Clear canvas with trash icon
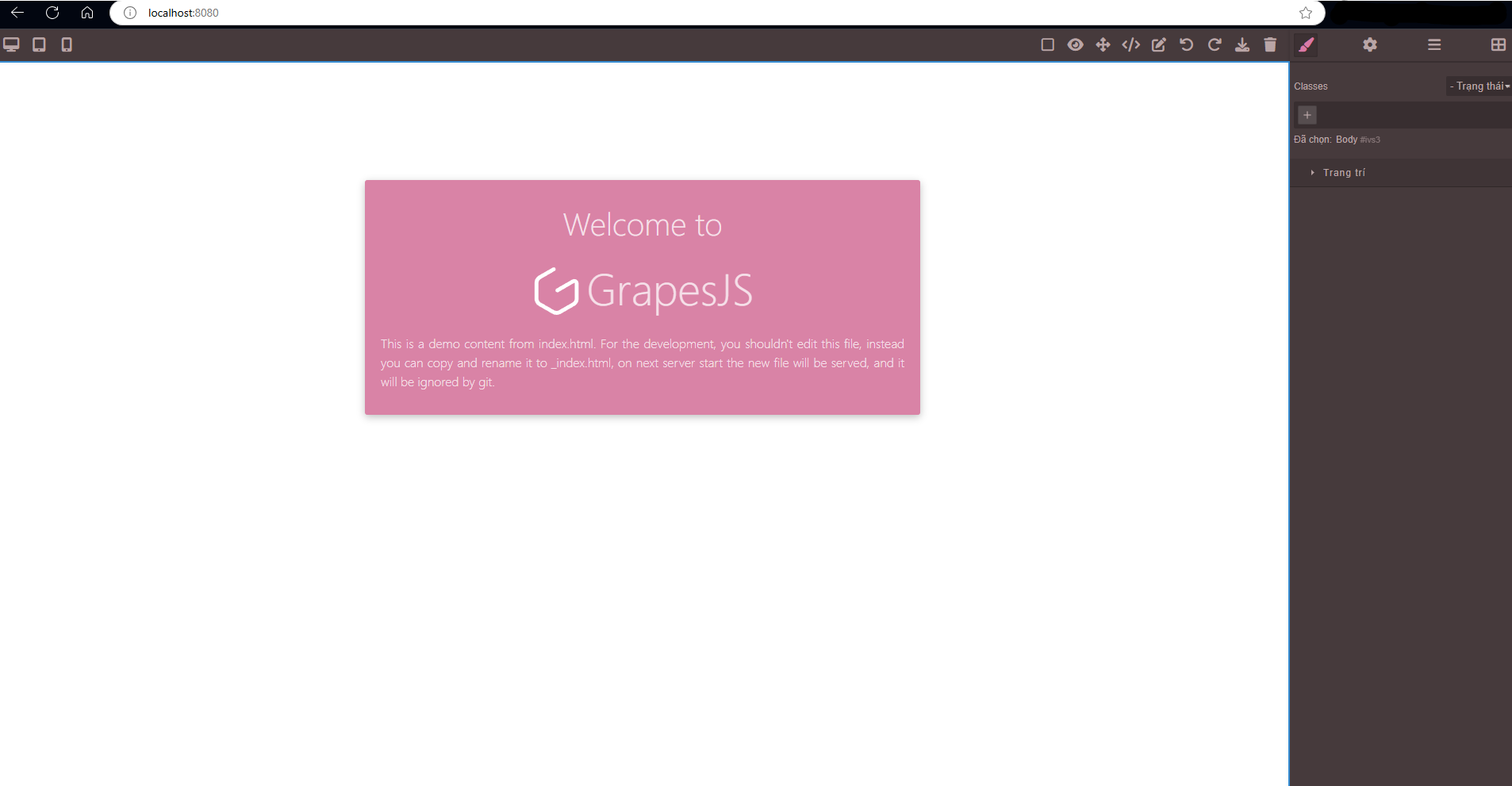Viewport: 1512px width, 786px height. pos(1270,45)
